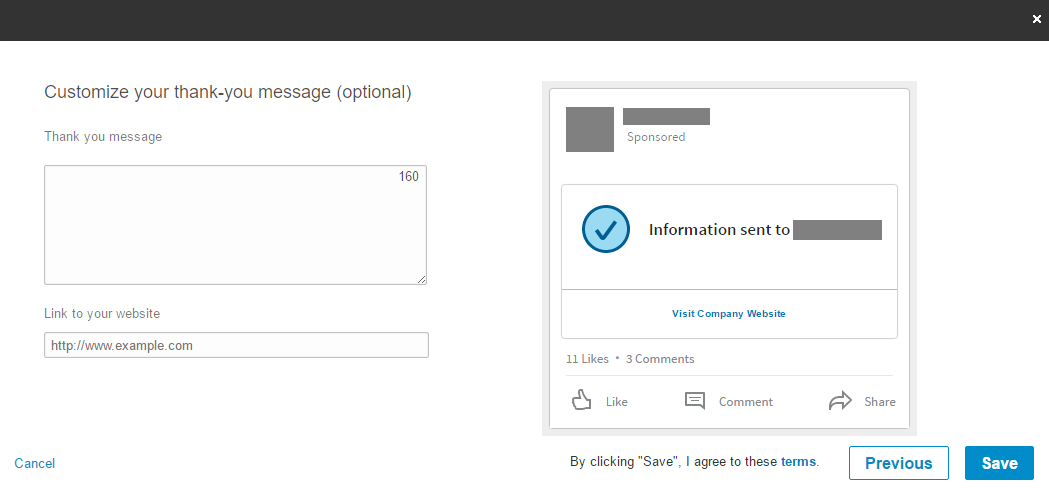The image size is (1049, 494).
Task: Click the redacted company name in the preview header
Action: 666,116
